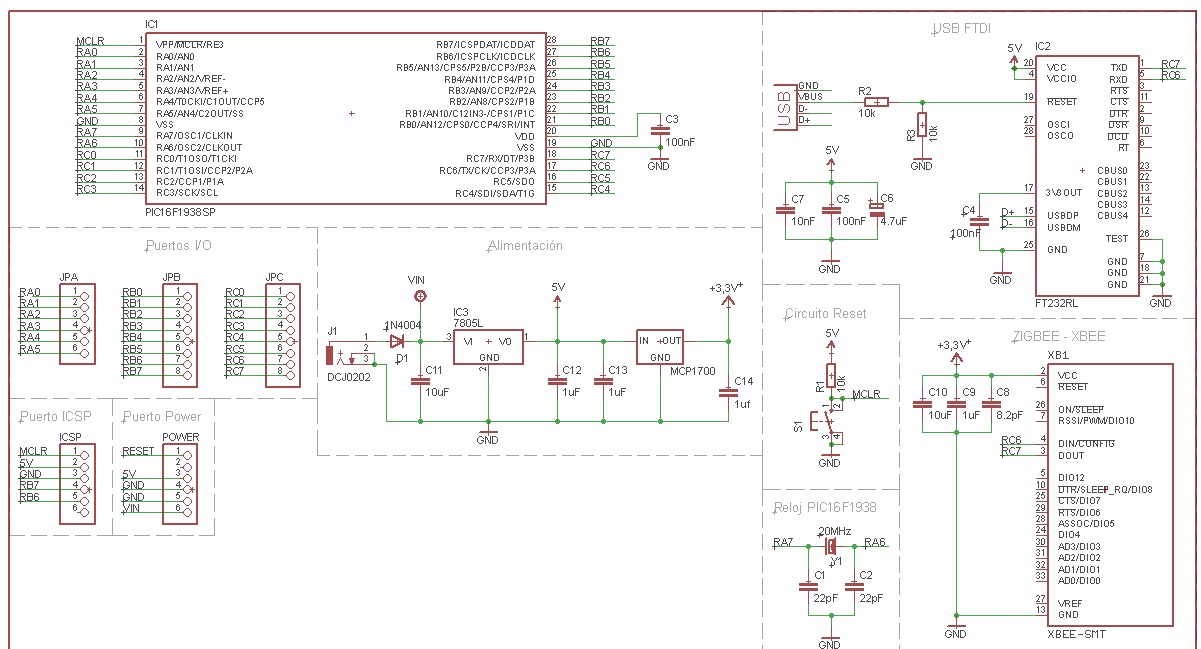Select capacitor C14 1uf
This screenshot has height=649, width=1201.
tap(728, 393)
